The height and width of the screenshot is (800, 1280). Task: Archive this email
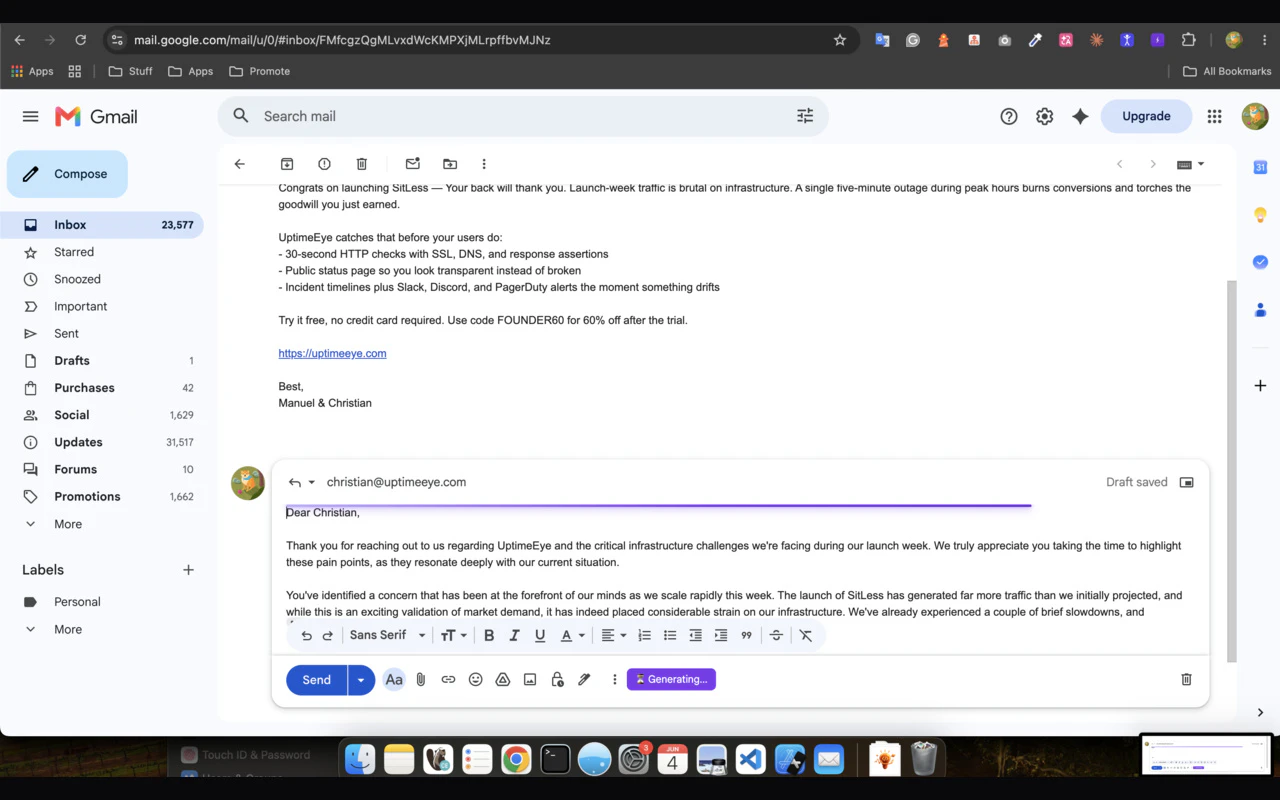pos(287,164)
